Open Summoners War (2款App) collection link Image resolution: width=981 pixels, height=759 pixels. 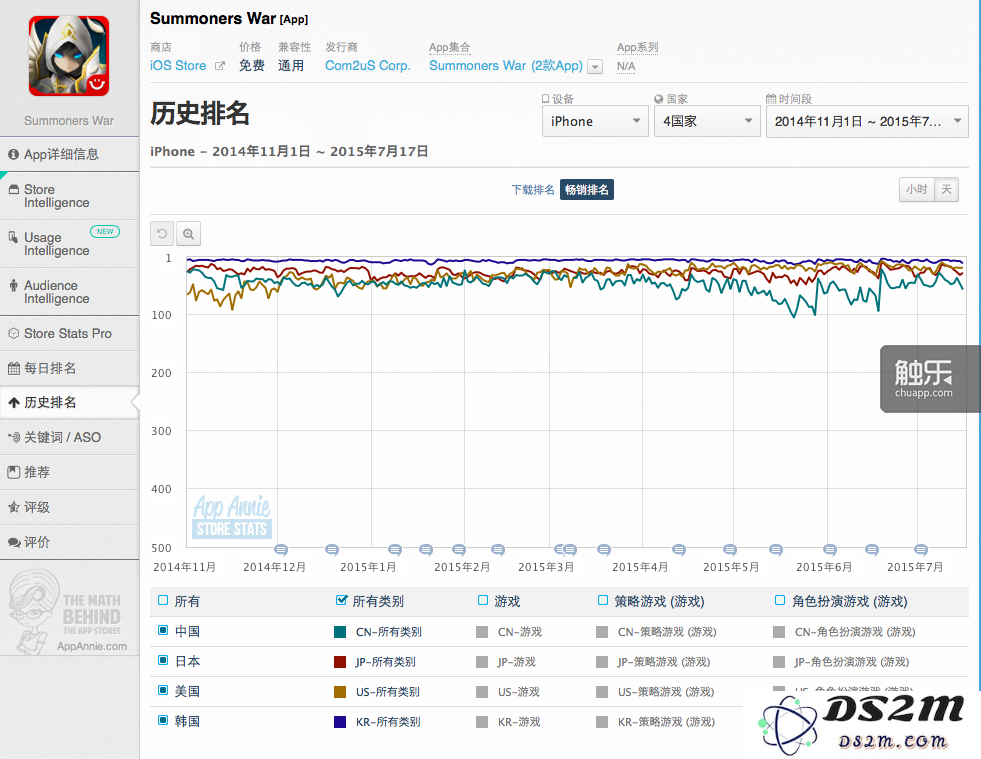pyautogui.click(x=506, y=66)
